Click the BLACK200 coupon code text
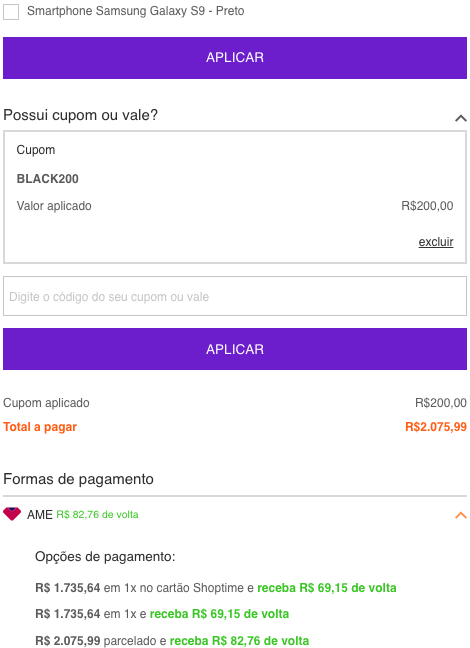The image size is (470, 648). (48, 179)
